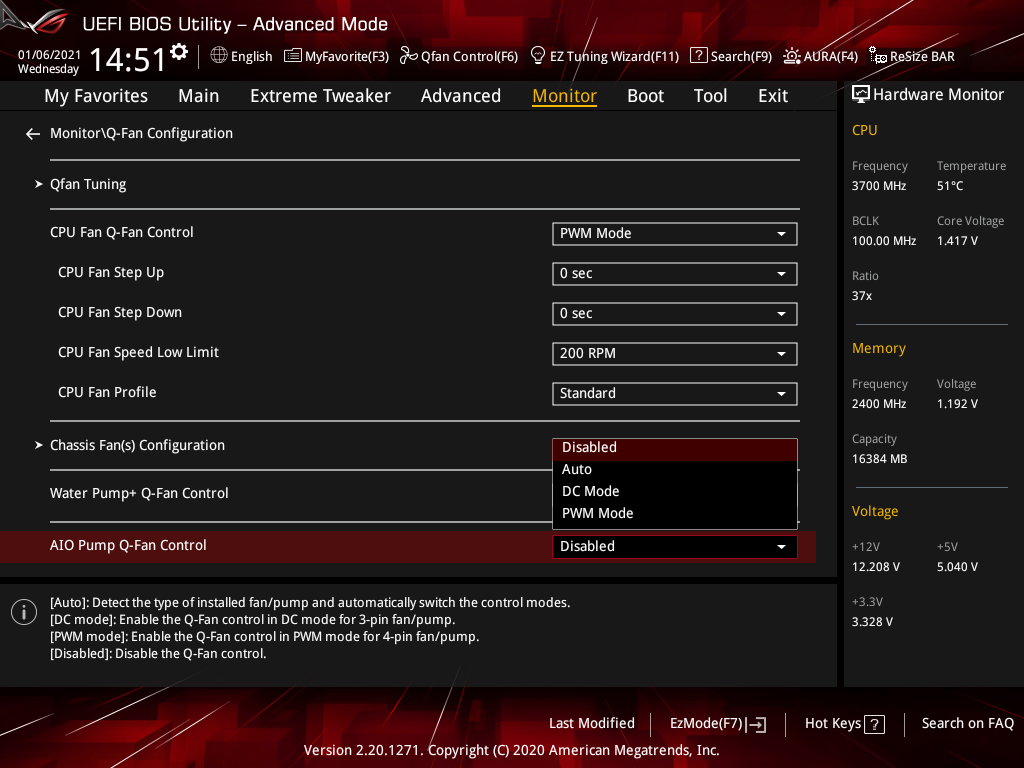1024x768 pixels.
Task: Expand Qfan Tuning submenu
Action: point(88,184)
